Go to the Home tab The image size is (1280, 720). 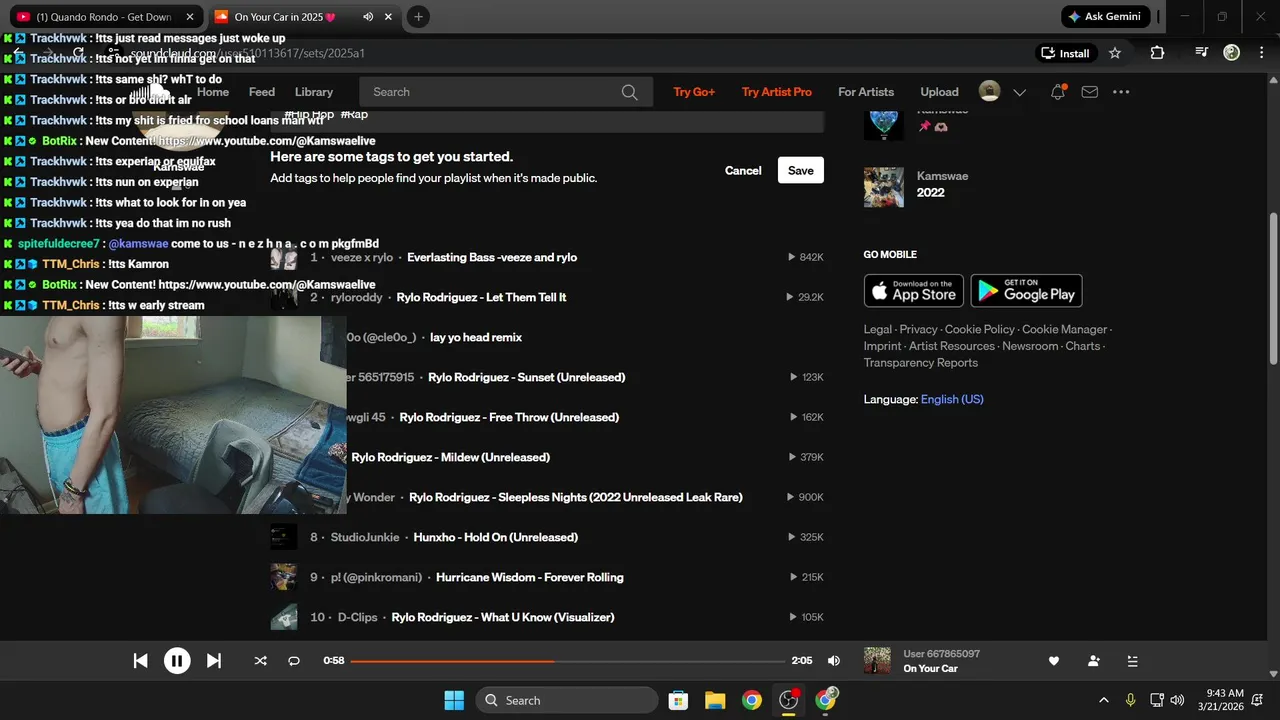pos(213,92)
